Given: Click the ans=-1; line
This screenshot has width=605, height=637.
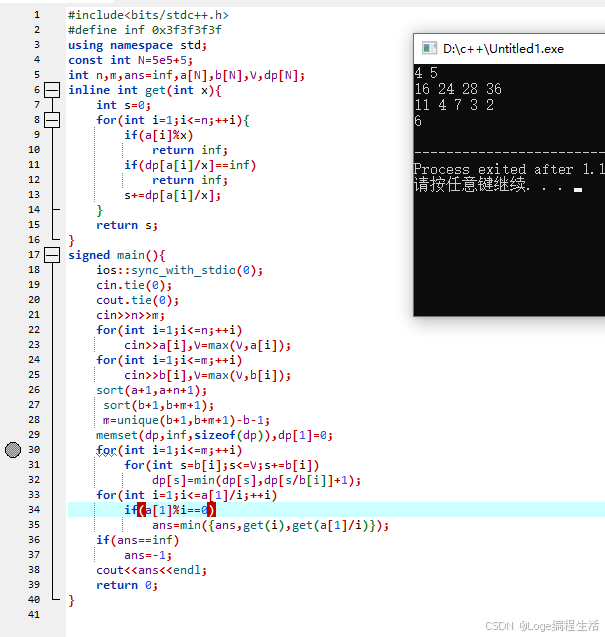Looking at the screenshot, I should [x=148, y=555].
